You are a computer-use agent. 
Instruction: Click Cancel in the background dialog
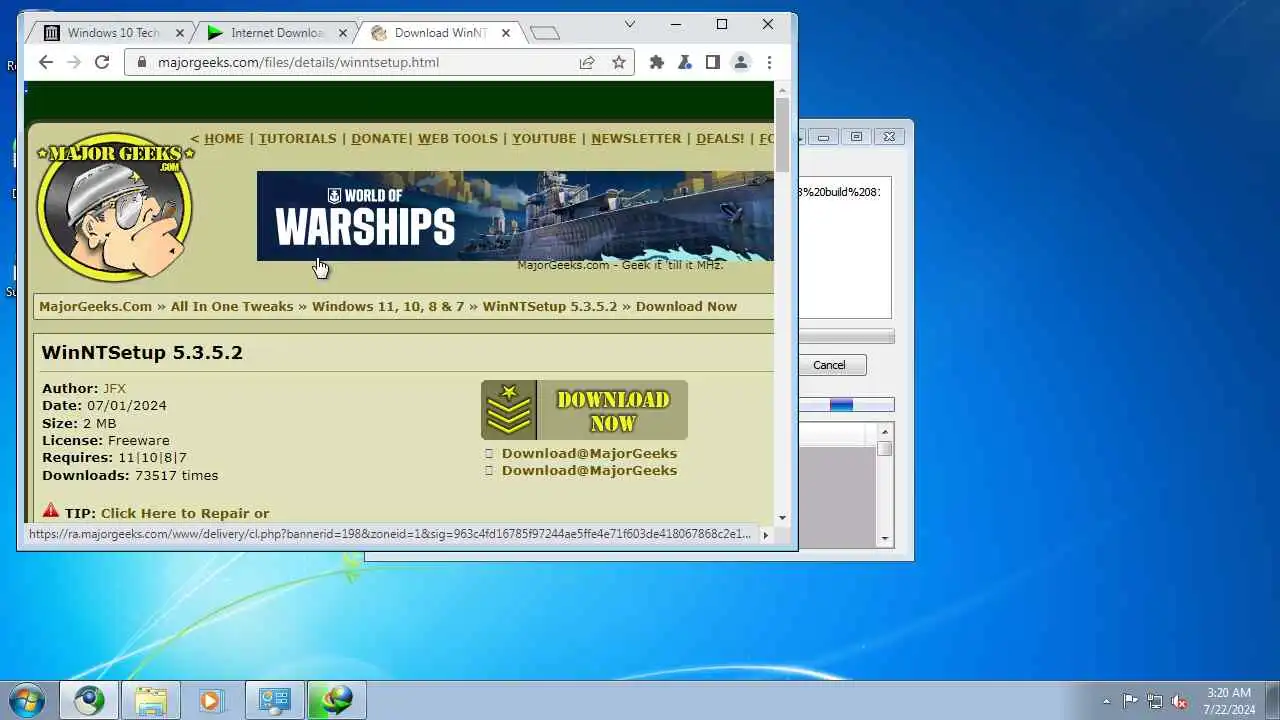pyautogui.click(x=829, y=365)
